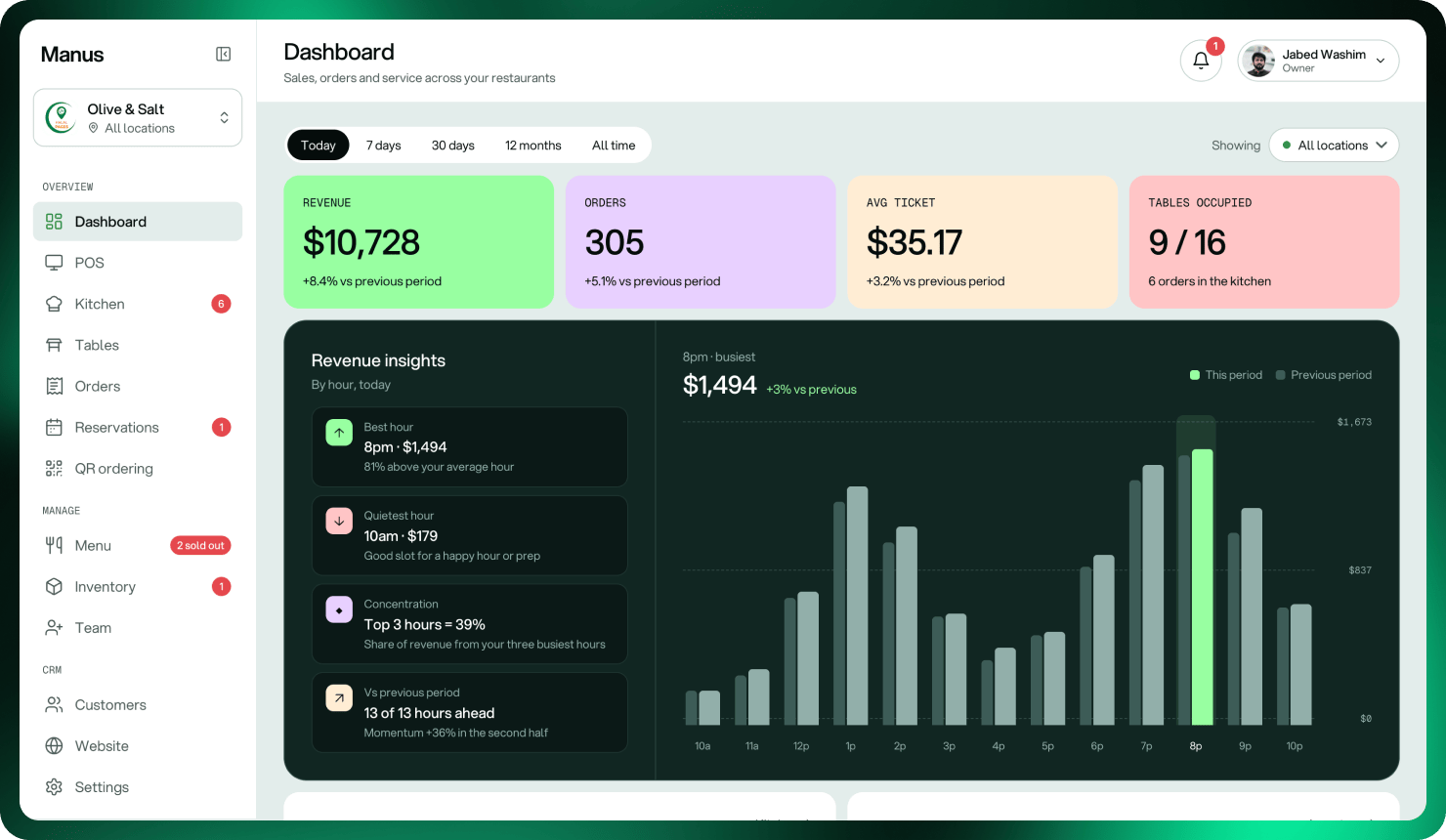The width and height of the screenshot is (1446, 840).
Task: Click the POS monitor icon
Action: point(54,263)
